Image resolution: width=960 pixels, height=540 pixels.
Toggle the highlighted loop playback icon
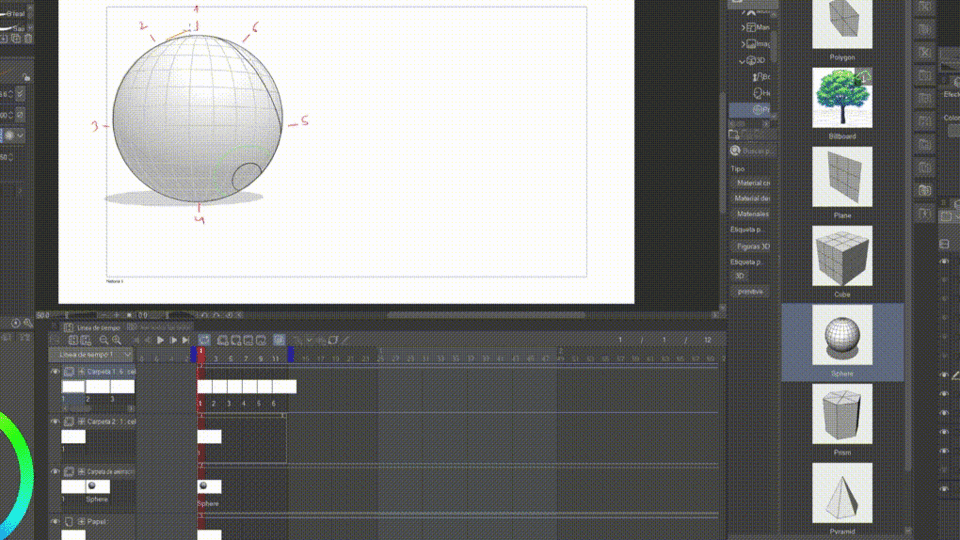204,340
